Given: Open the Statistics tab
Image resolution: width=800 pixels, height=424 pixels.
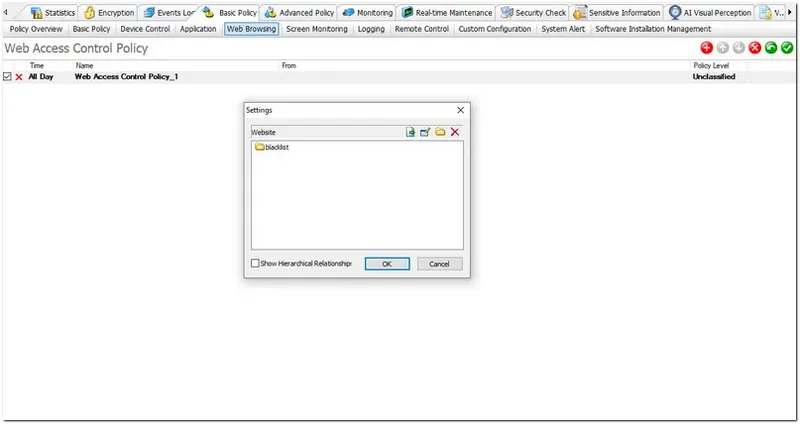Looking at the screenshot, I should [53, 13].
